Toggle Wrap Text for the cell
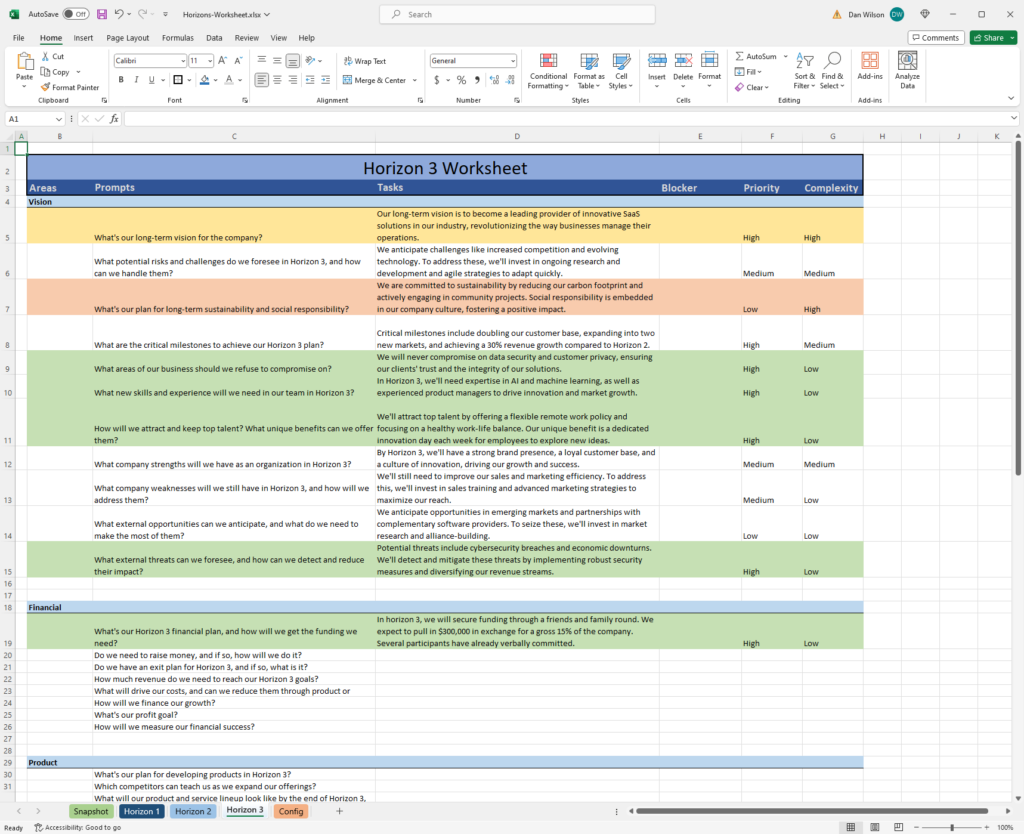1024x834 pixels. [x=364, y=60]
